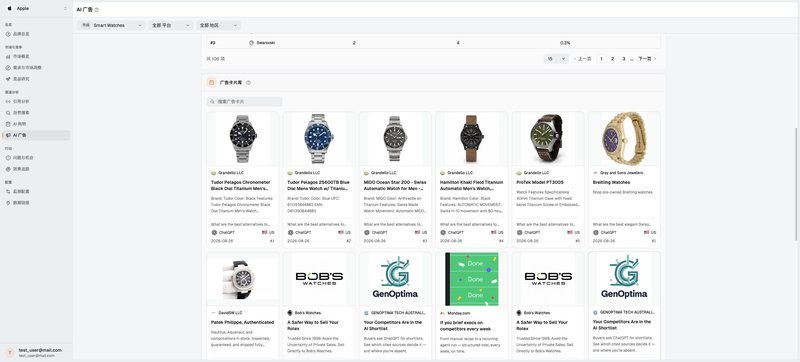Click ChatGPT icon on Breitling Watches card
This screenshot has height=362, width=800.
(x=596, y=232)
